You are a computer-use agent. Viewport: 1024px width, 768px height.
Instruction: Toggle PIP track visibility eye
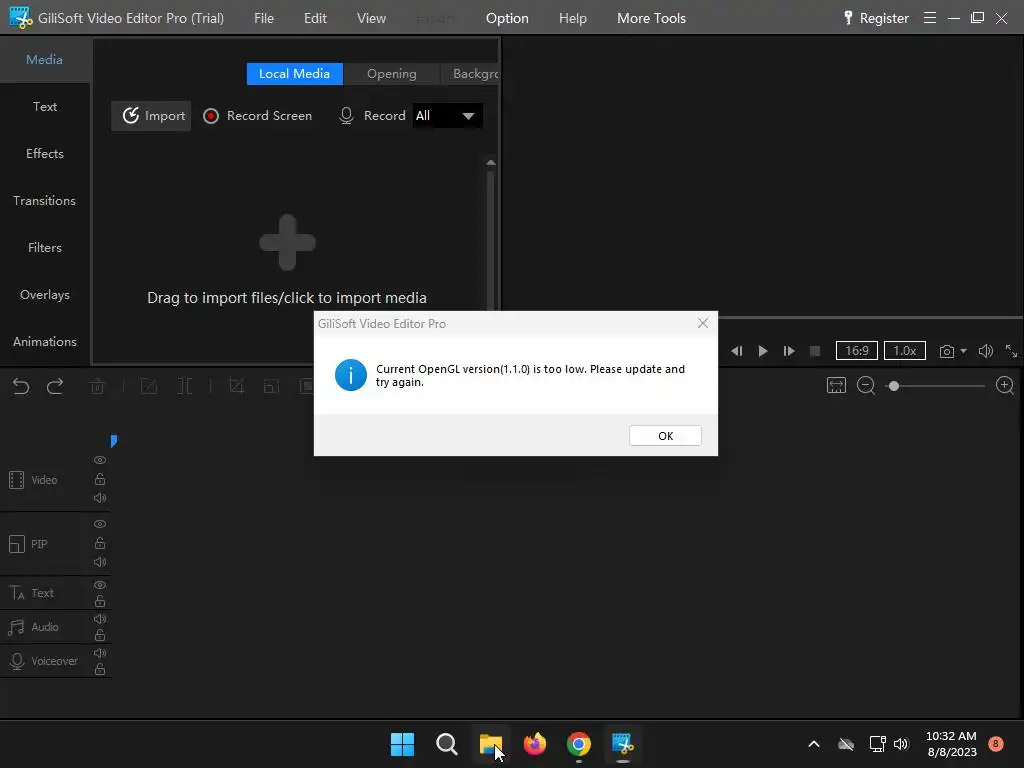coord(100,524)
